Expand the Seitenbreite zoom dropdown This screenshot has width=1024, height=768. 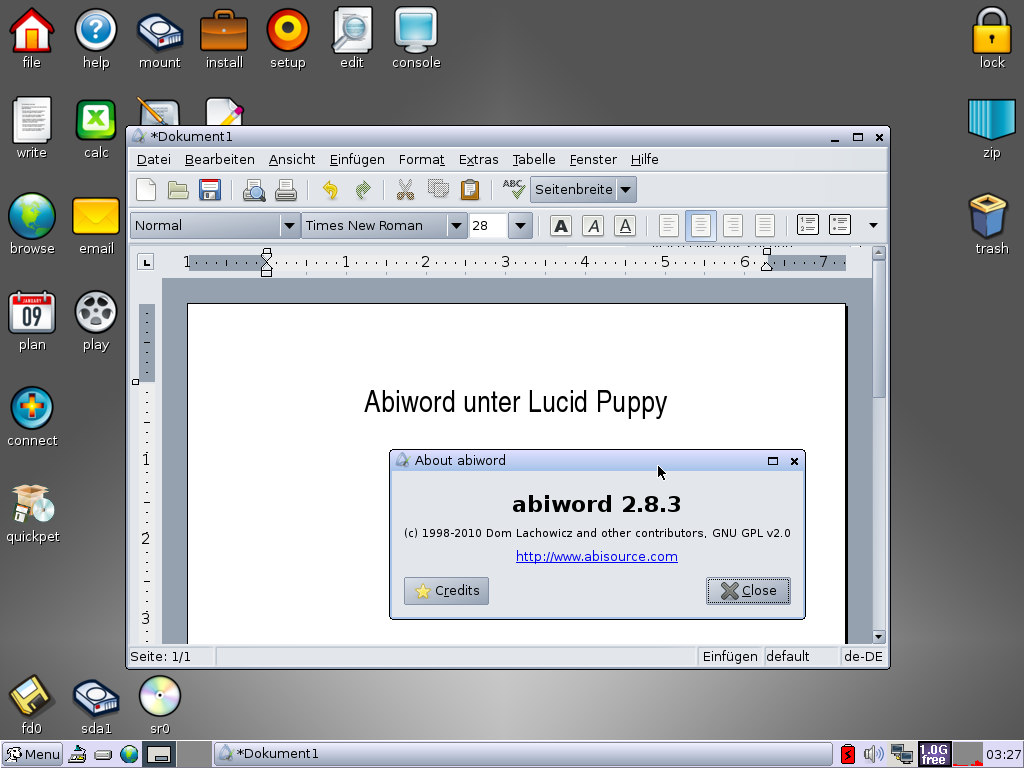tap(626, 190)
